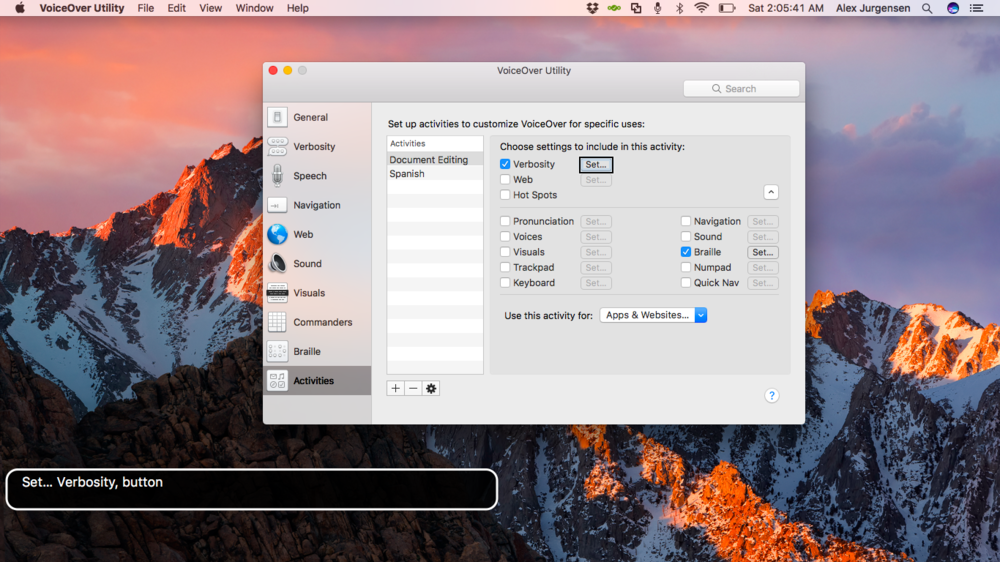Open the File menu
This screenshot has width=1000, height=562.
click(145, 8)
